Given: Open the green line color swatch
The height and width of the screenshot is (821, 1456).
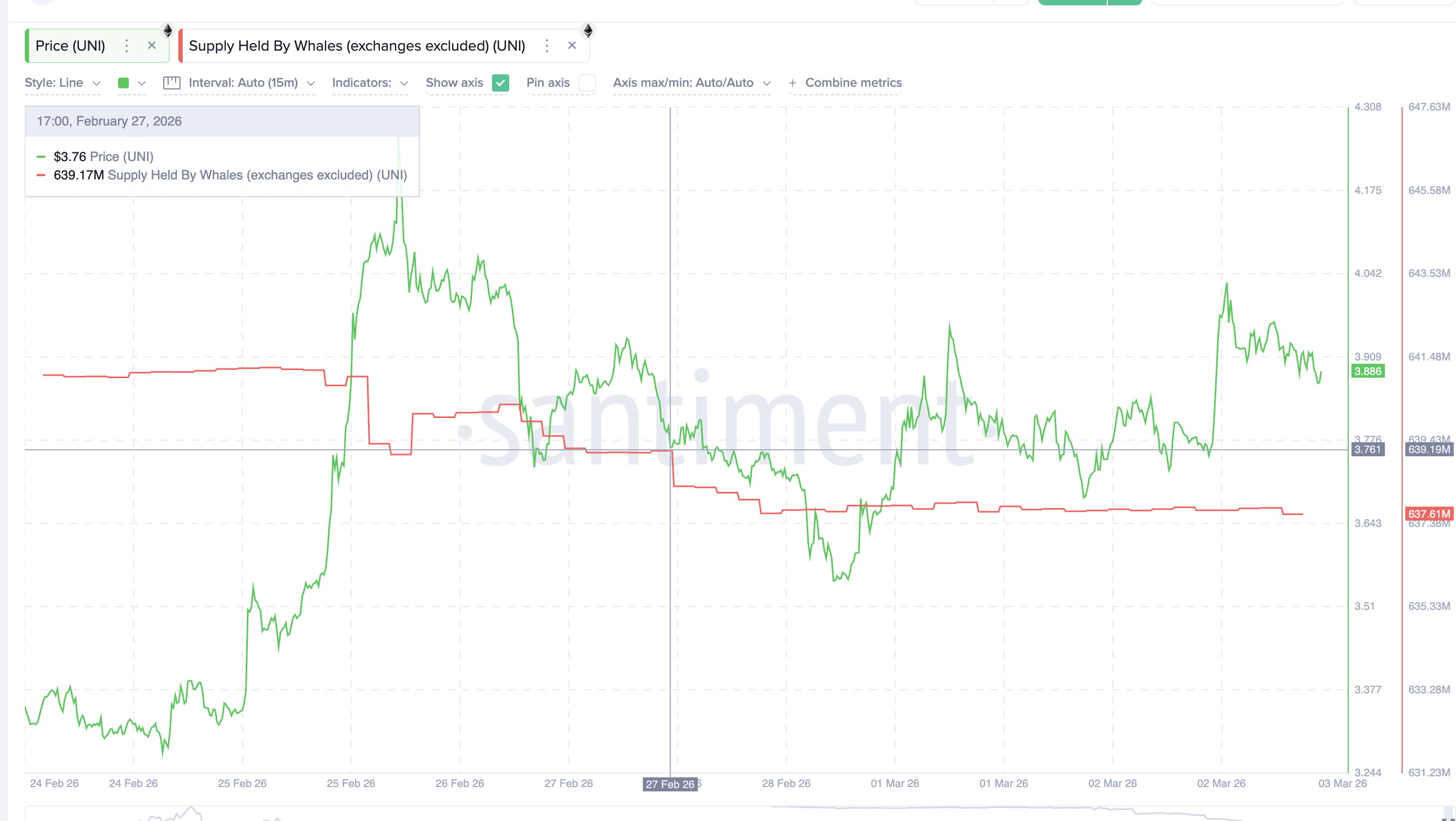Looking at the screenshot, I should (124, 83).
